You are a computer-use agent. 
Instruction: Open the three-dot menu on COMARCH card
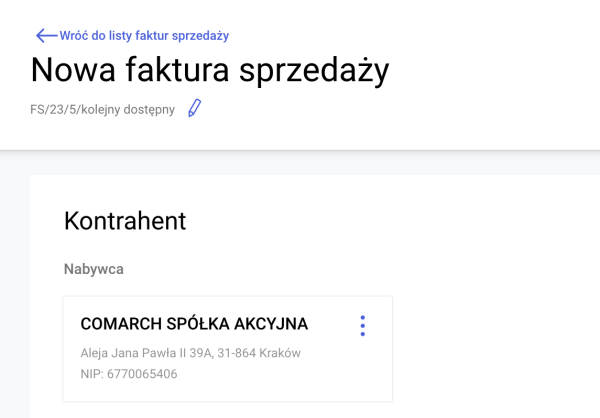pos(363,326)
